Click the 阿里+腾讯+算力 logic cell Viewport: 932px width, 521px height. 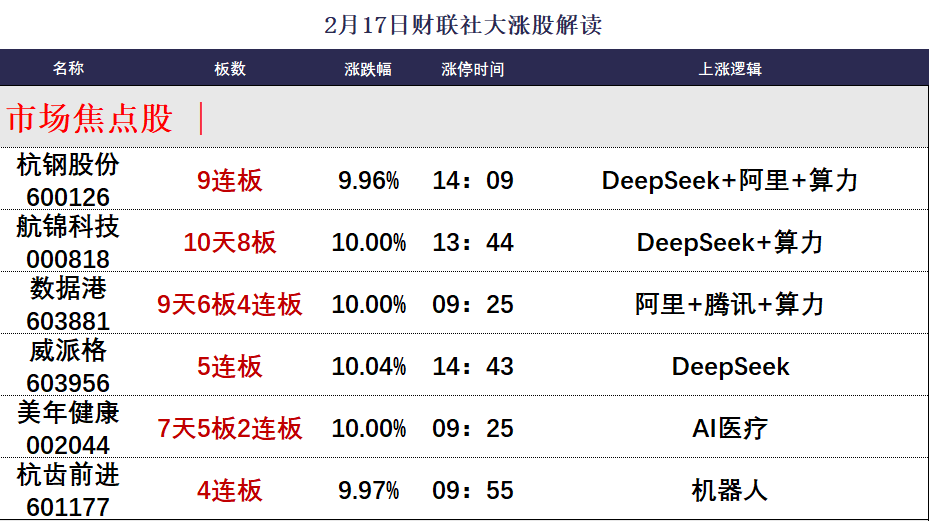(x=730, y=304)
